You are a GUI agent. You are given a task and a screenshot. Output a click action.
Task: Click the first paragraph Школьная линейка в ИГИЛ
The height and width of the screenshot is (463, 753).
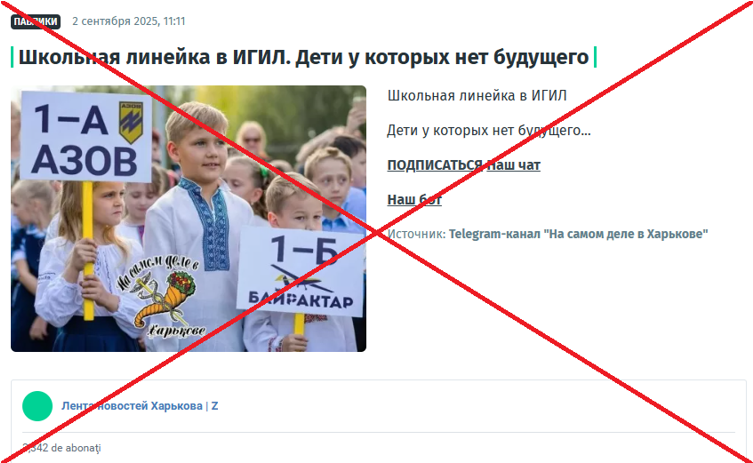click(x=477, y=96)
